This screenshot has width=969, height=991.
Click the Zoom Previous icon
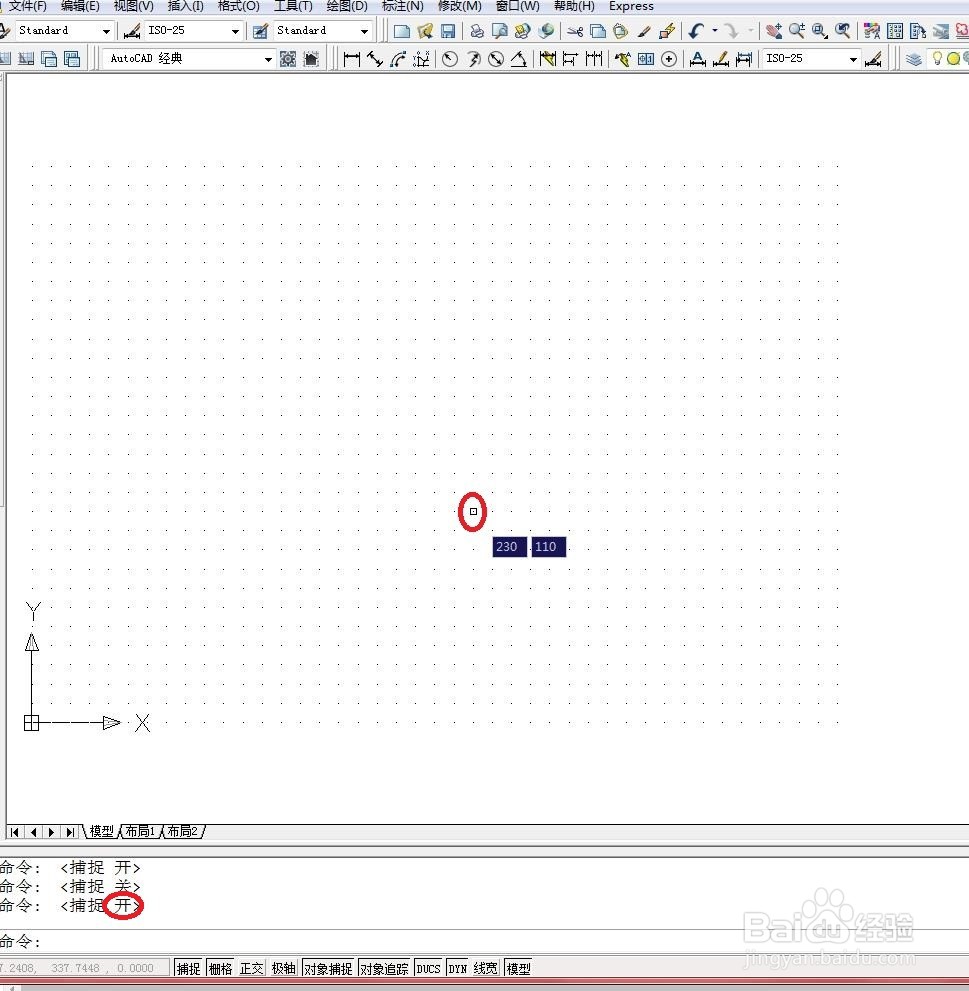843,31
